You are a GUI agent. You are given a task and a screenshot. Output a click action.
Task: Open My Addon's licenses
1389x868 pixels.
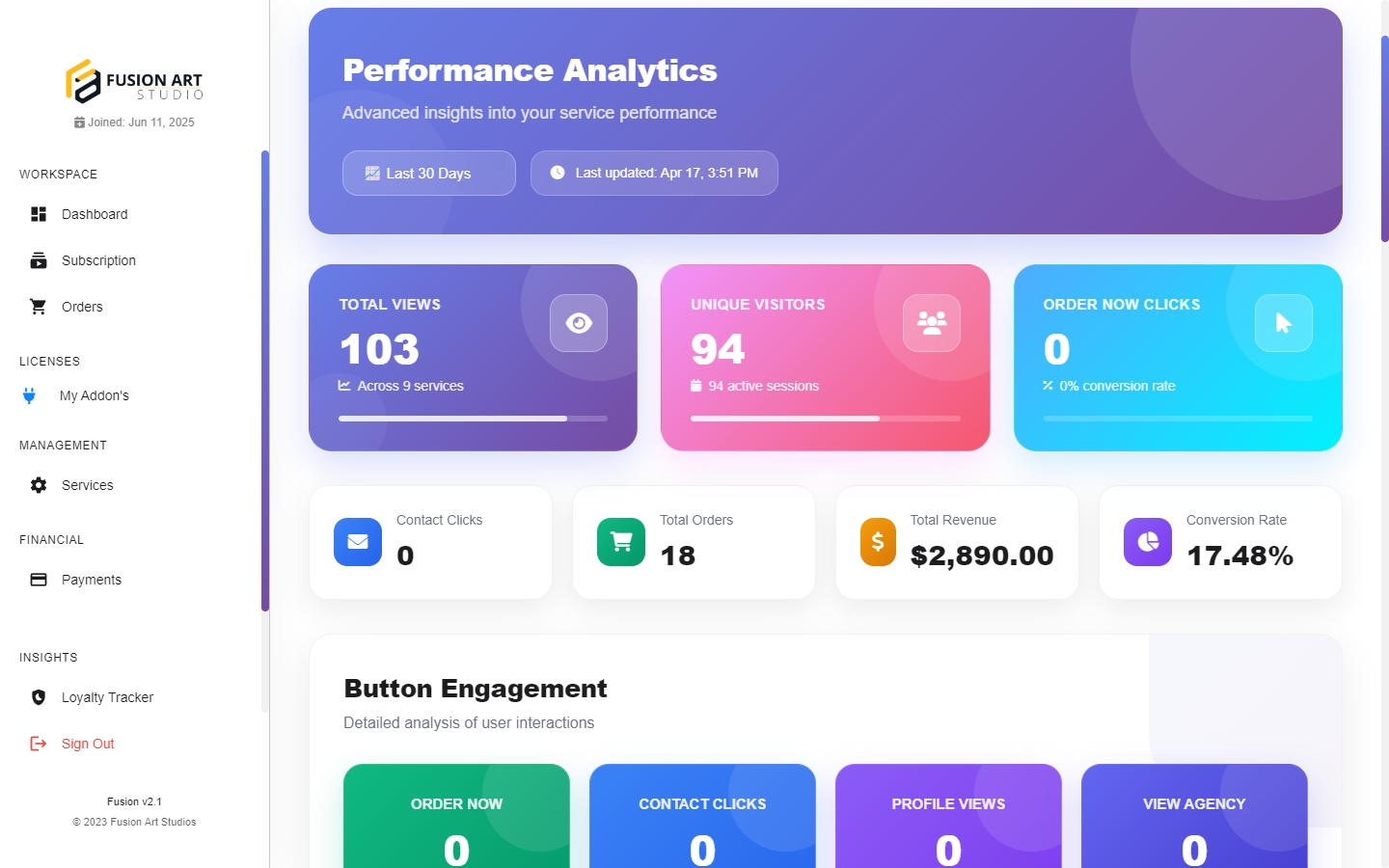click(94, 395)
